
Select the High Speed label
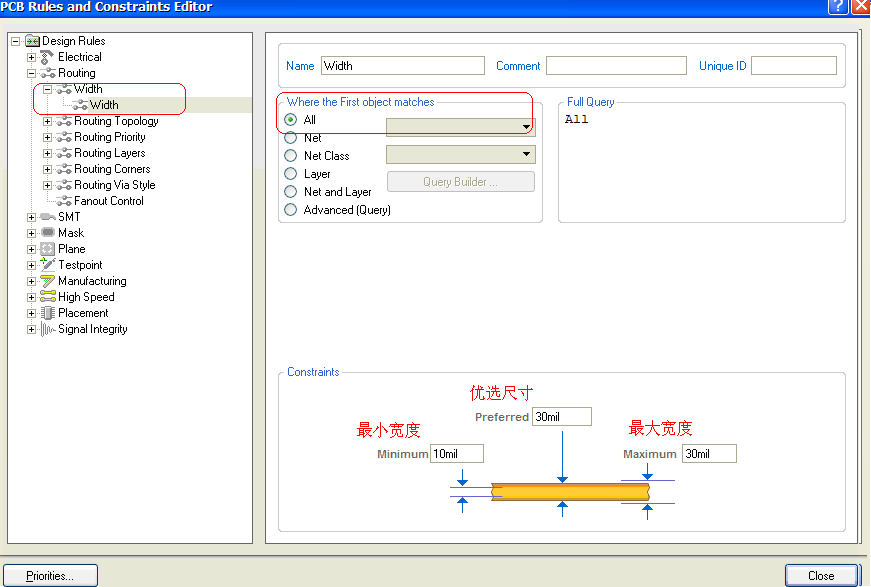click(86, 297)
